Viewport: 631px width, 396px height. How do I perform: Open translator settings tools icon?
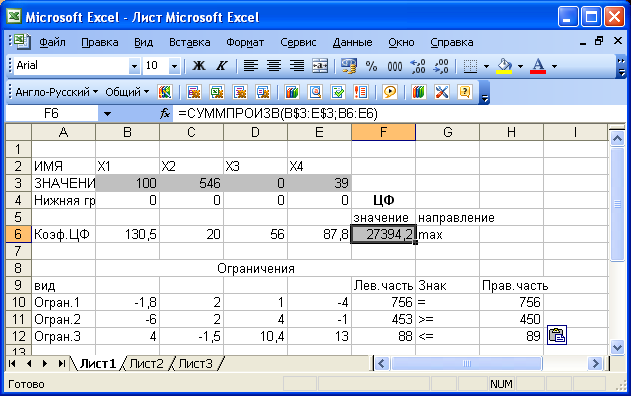click(441, 92)
